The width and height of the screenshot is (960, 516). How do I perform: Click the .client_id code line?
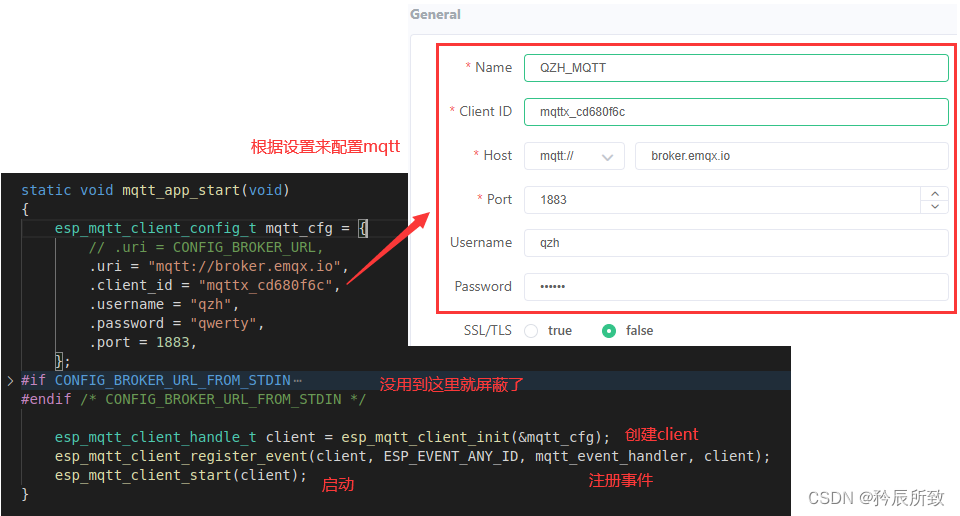(x=214, y=285)
